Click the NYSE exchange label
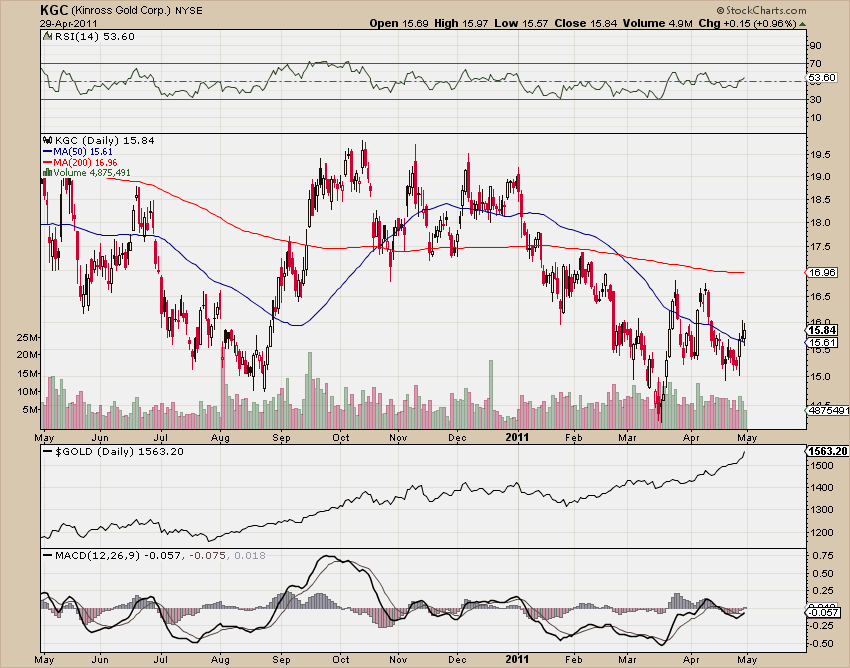The height and width of the screenshot is (668, 850). pyautogui.click(x=189, y=11)
